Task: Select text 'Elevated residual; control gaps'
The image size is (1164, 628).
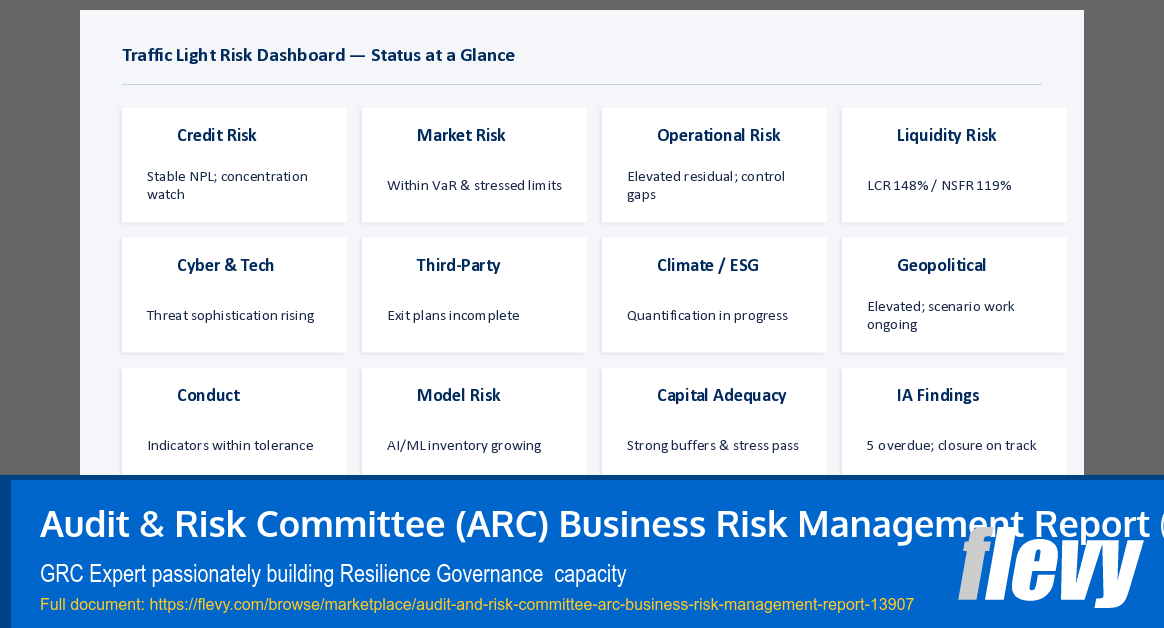Action: tap(706, 186)
